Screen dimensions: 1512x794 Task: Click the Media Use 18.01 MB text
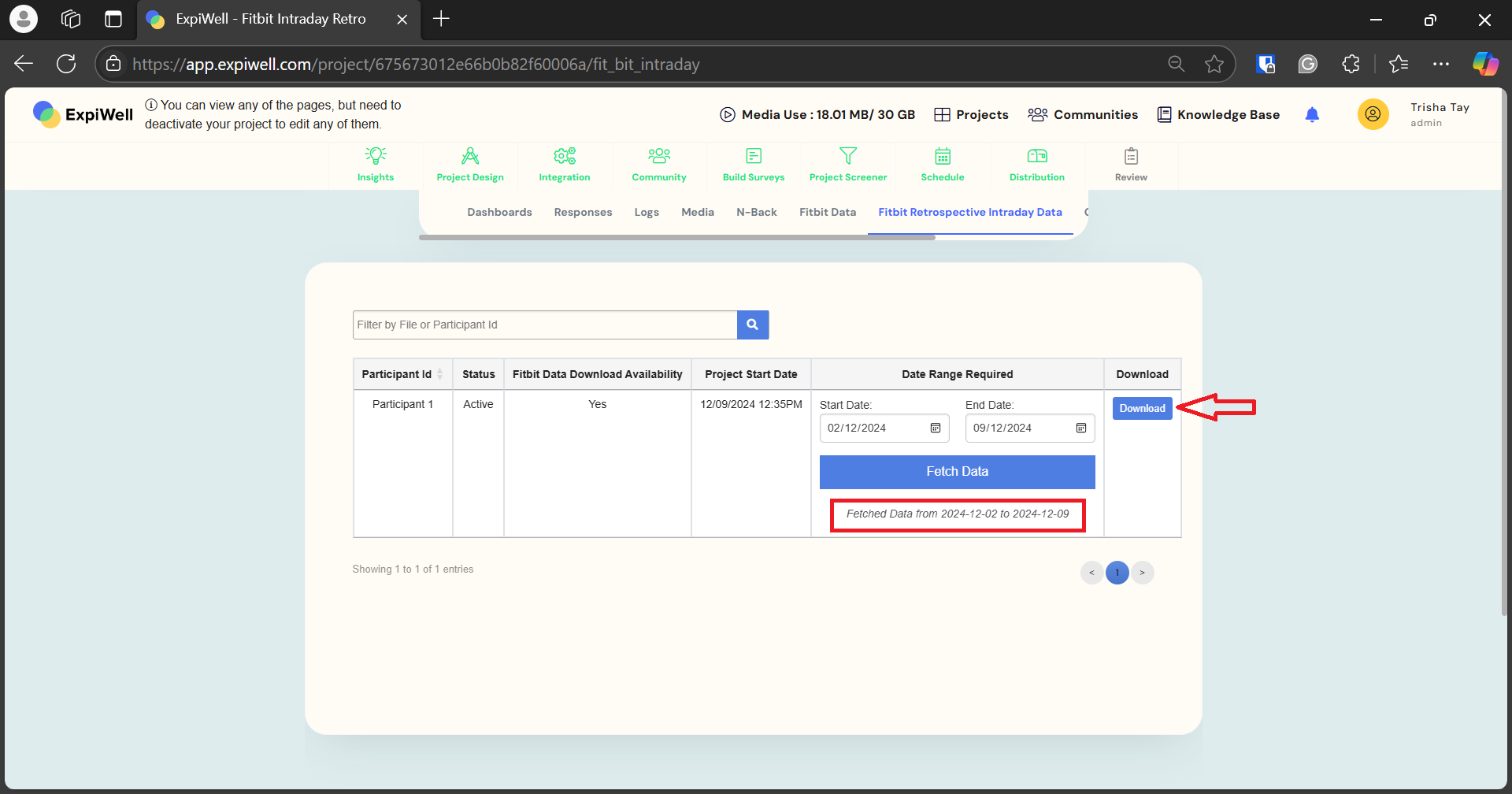[828, 115]
